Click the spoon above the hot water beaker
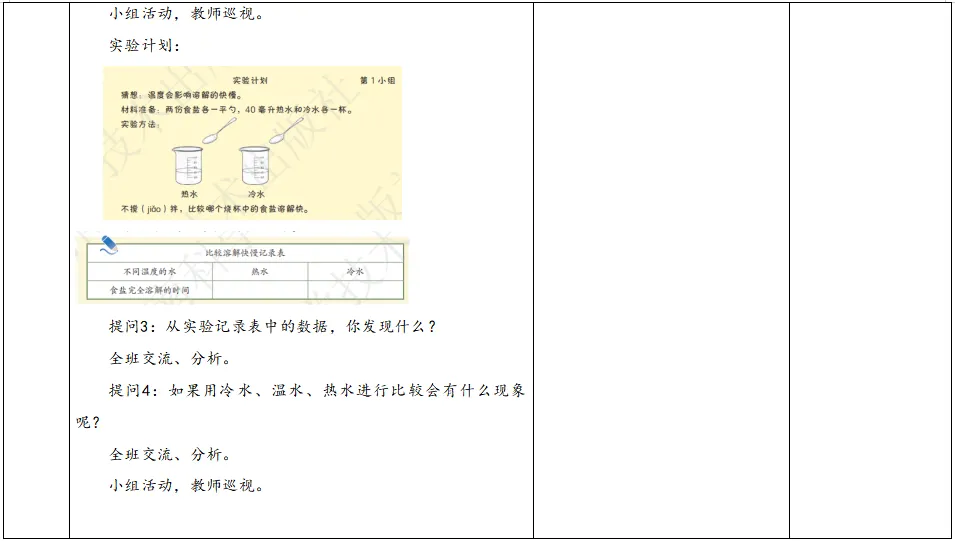The width and height of the screenshot is (955, 541). coord(219,130)
